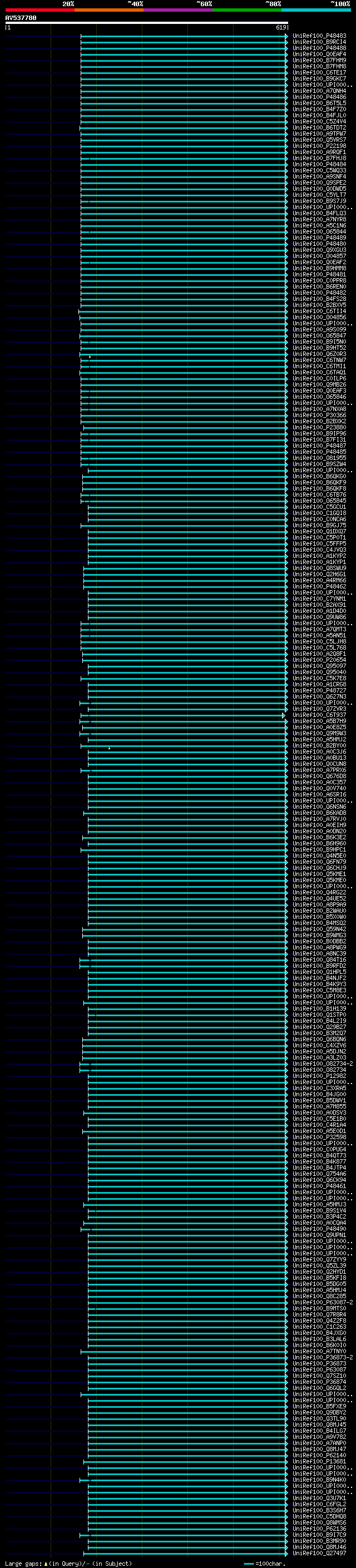Select the UniRef100_O81955 label
Screen dimensions: 356x1568
pos(319,458)
